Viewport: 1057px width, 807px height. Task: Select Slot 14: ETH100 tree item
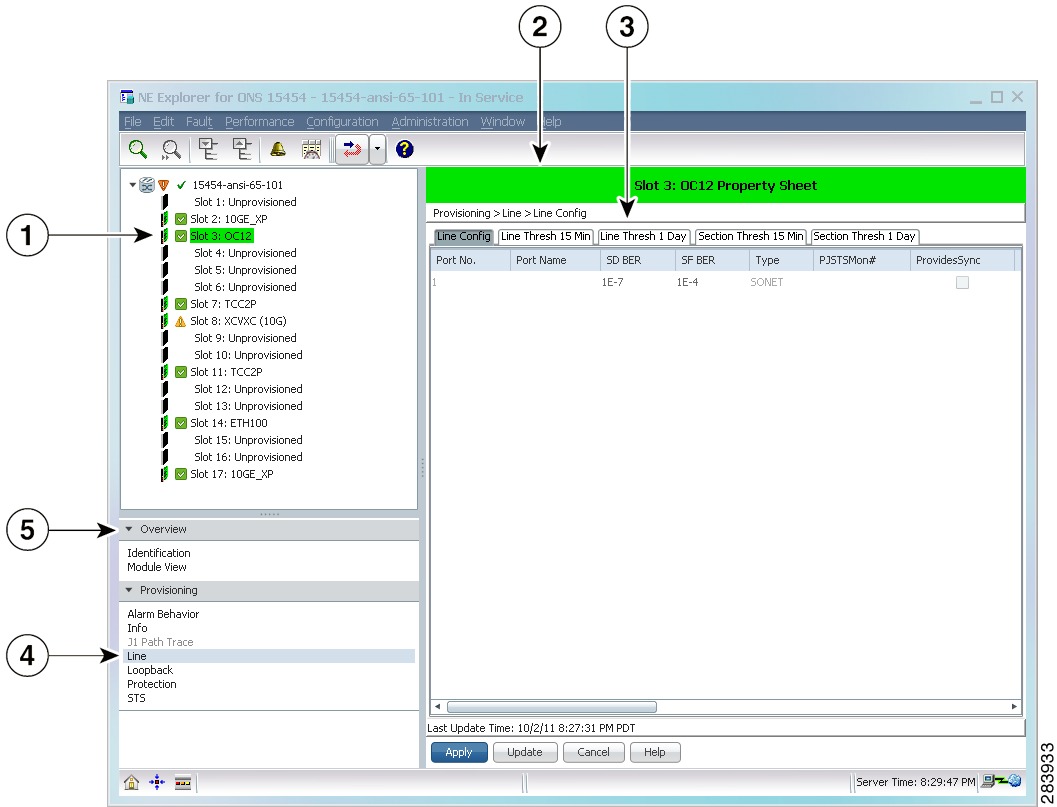pyautogui.click(x=229, y=423)
